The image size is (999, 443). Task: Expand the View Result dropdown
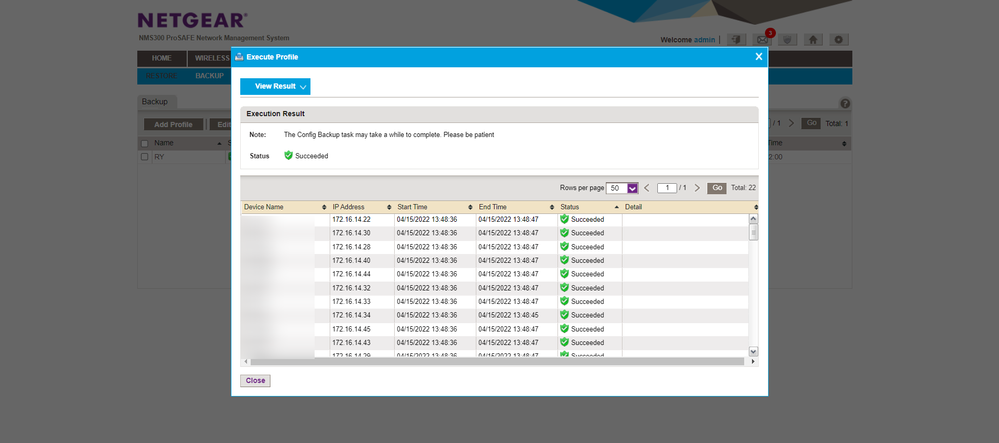pyautogui.click(x=275, y=87)
